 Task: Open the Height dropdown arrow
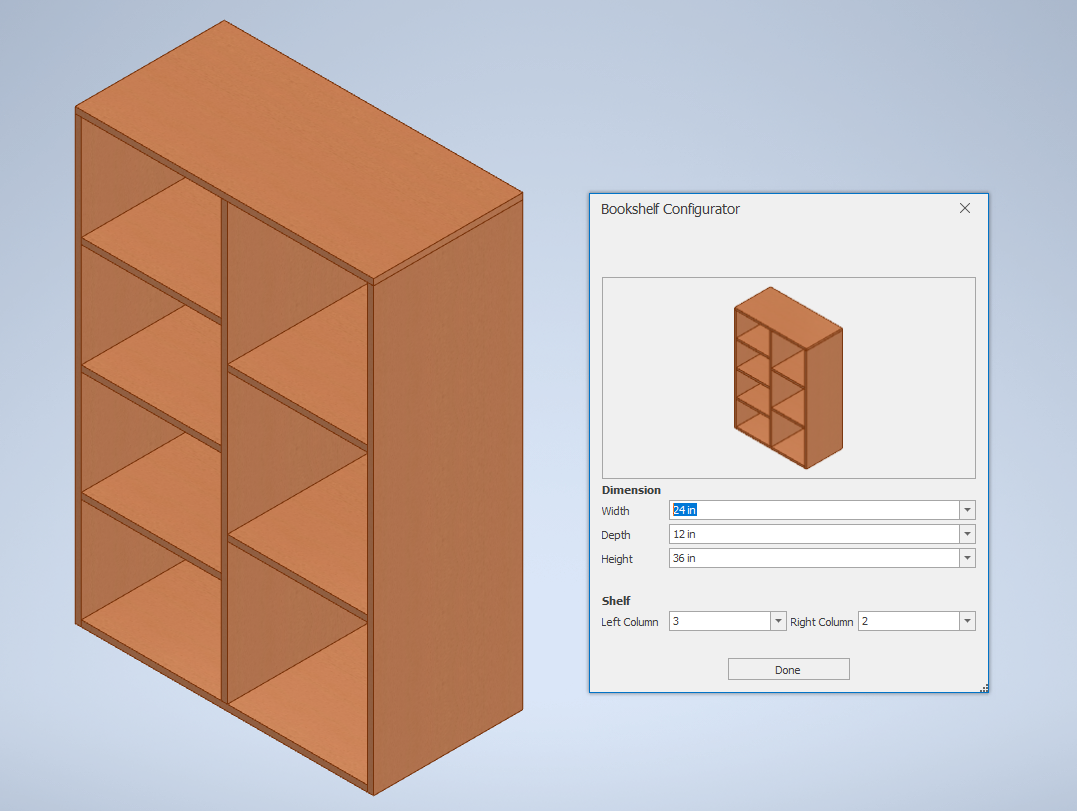pos(967,558)
